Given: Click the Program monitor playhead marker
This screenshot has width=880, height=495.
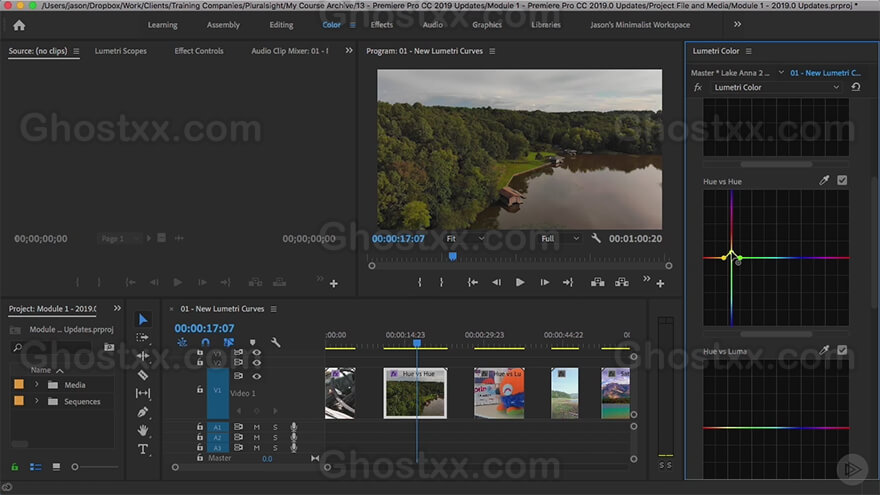Looking at the screenshot, I should (x=452, y=256).
